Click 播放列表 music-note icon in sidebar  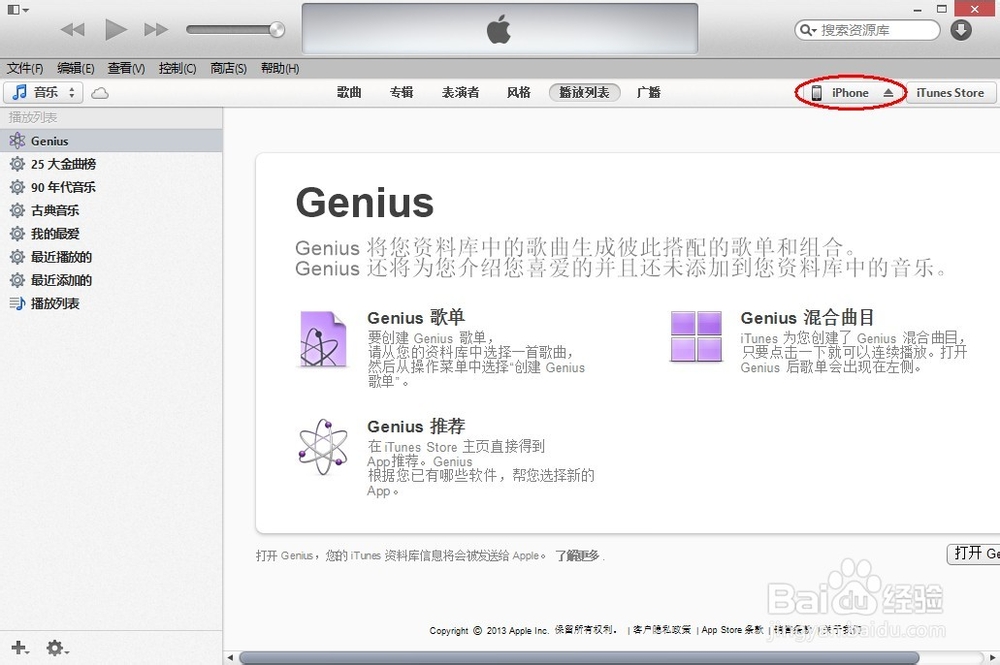point(20,303)
